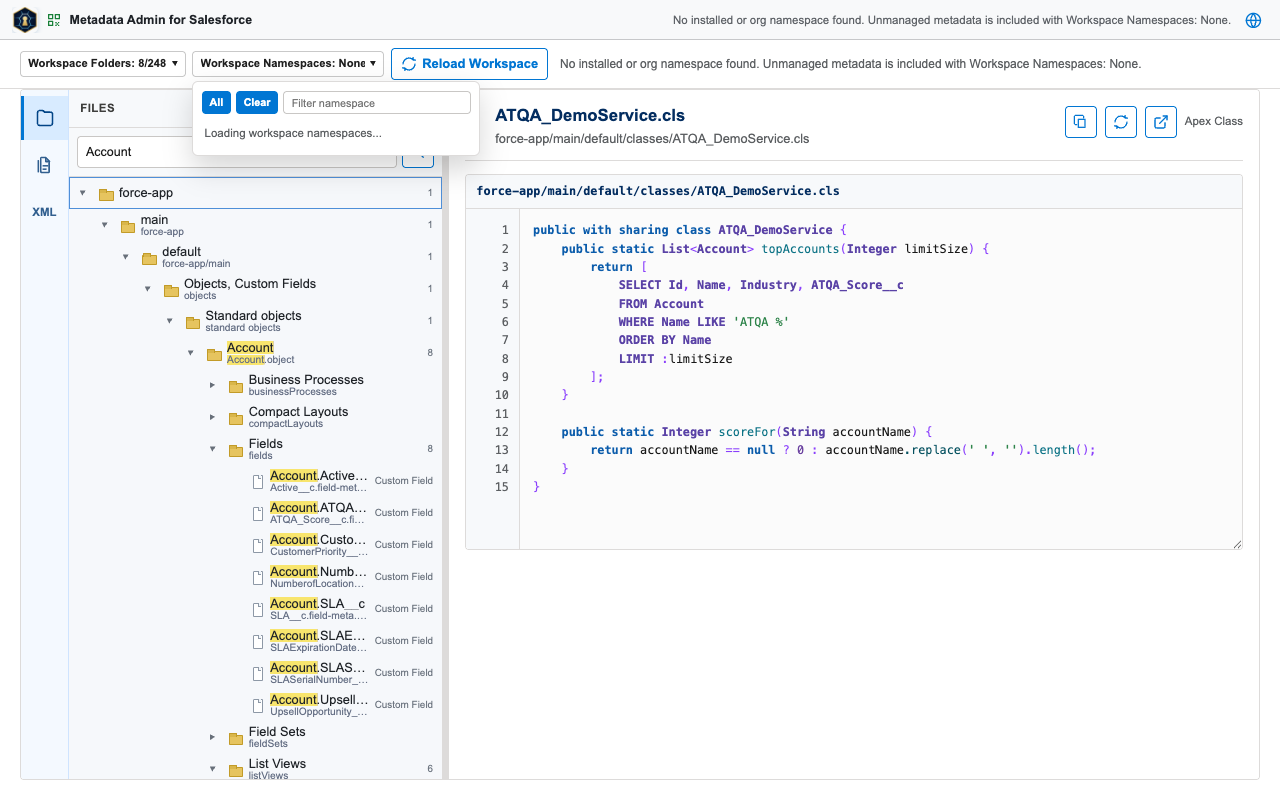Copy the ATQA_DemoService file contents icon

click(1081, 122)
